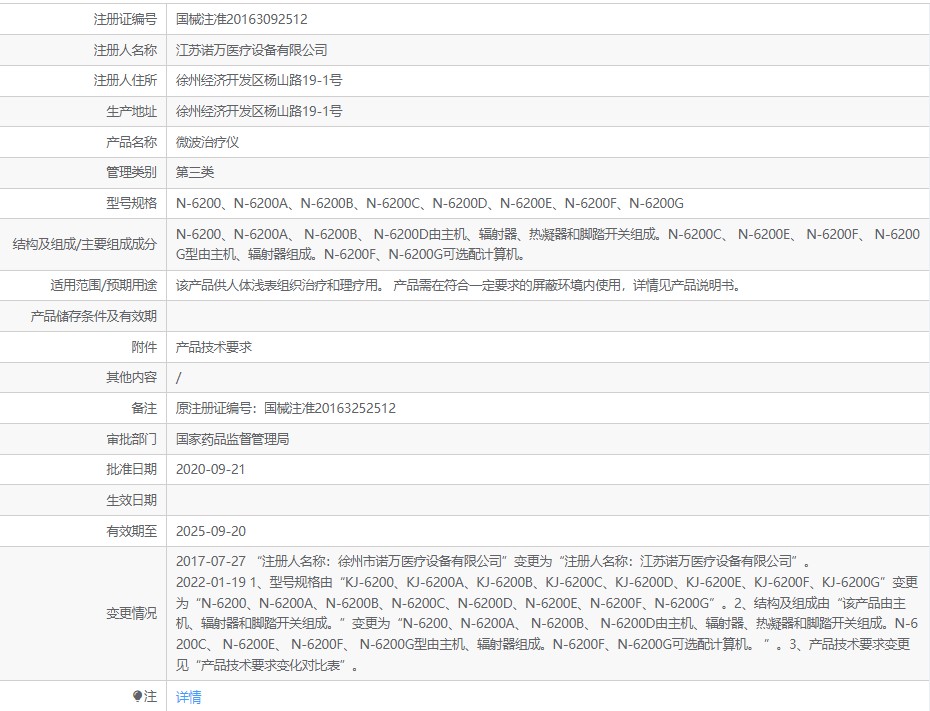Click change record dated 2017-07-27
Image resolution: width=930 pixels, height=711 pixels.
tap(493, 561)
